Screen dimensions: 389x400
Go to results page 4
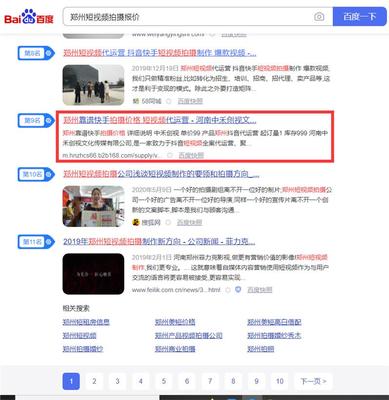141,381
